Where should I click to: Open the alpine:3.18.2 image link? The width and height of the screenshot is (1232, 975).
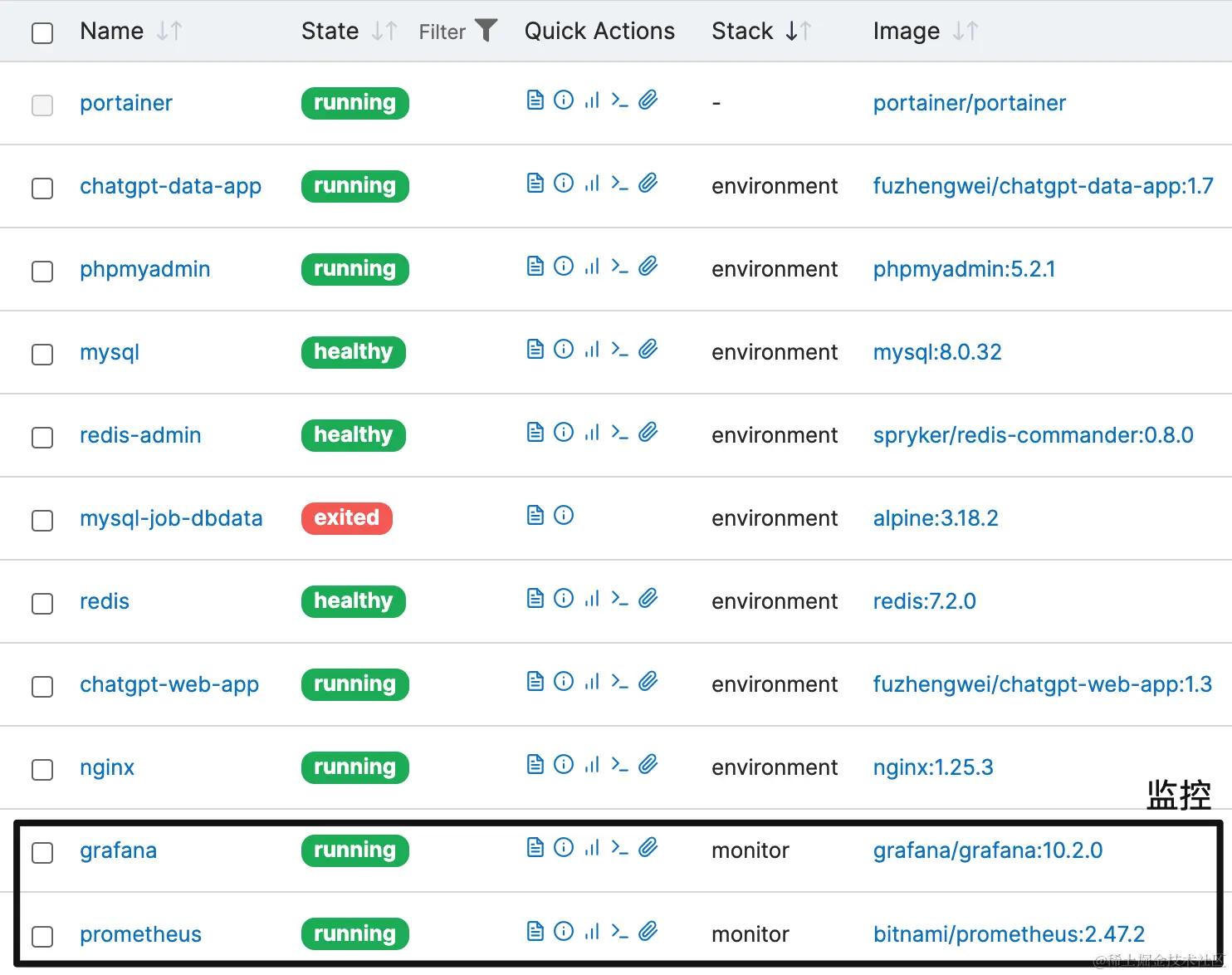936,518
